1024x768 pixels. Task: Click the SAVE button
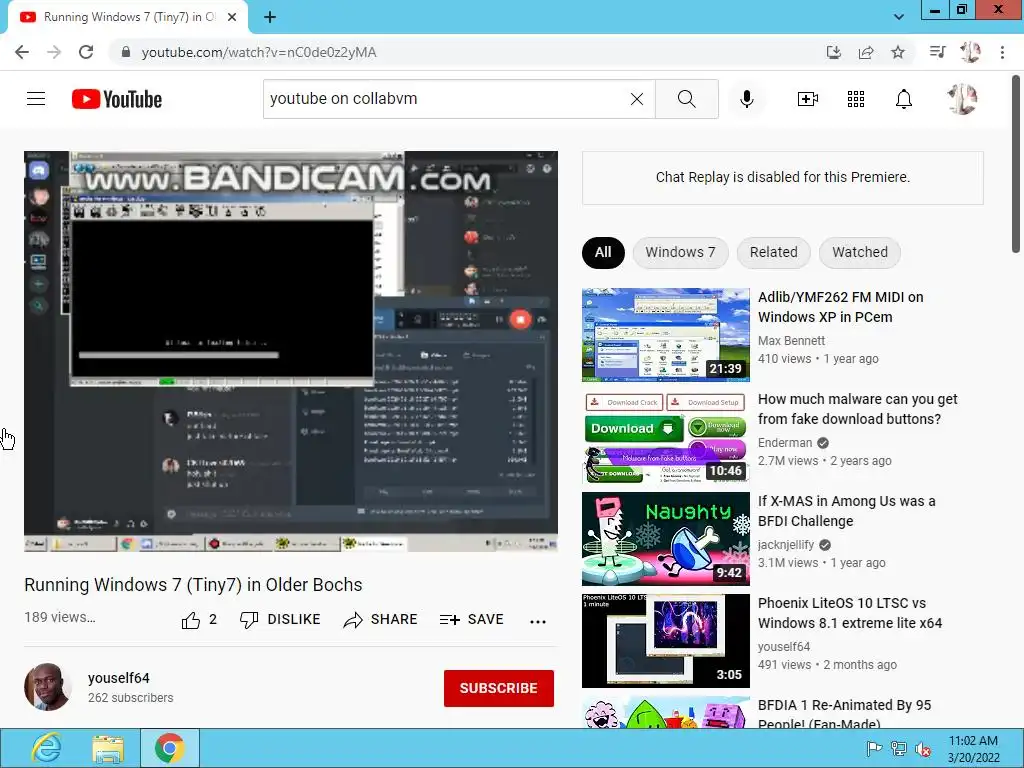point(472,619)
